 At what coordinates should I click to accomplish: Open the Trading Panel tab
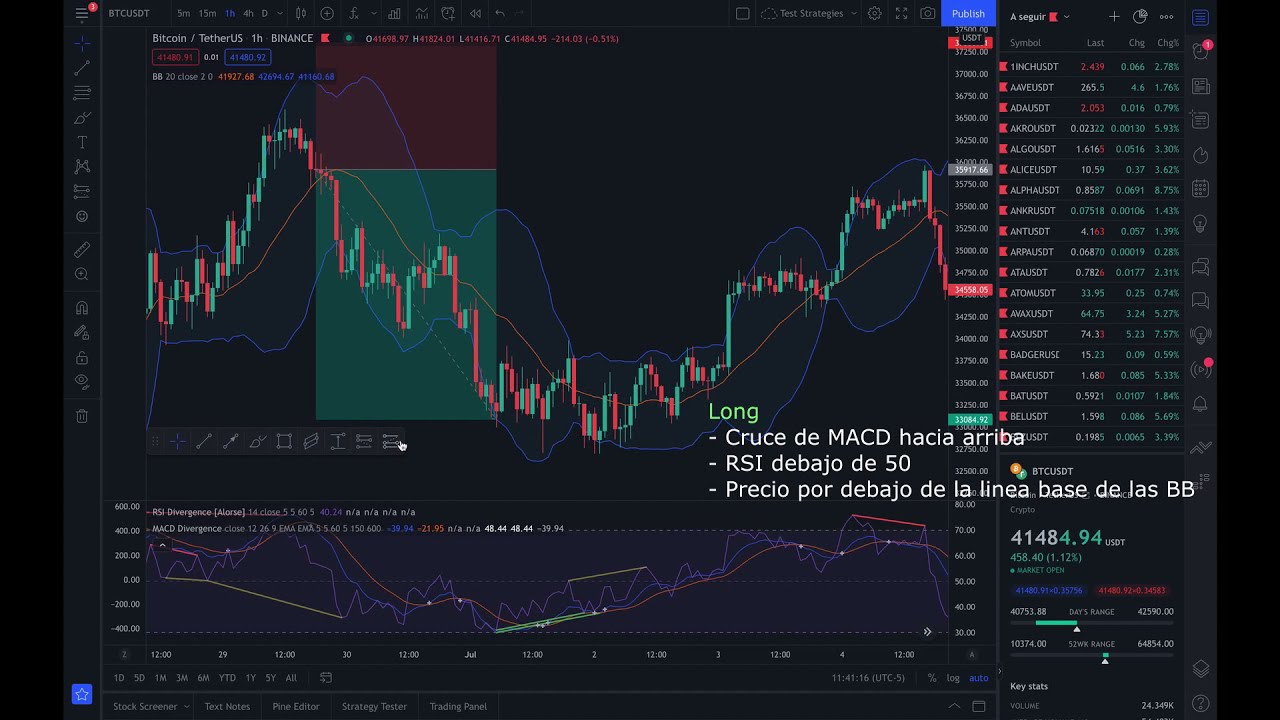click(458, 706)
